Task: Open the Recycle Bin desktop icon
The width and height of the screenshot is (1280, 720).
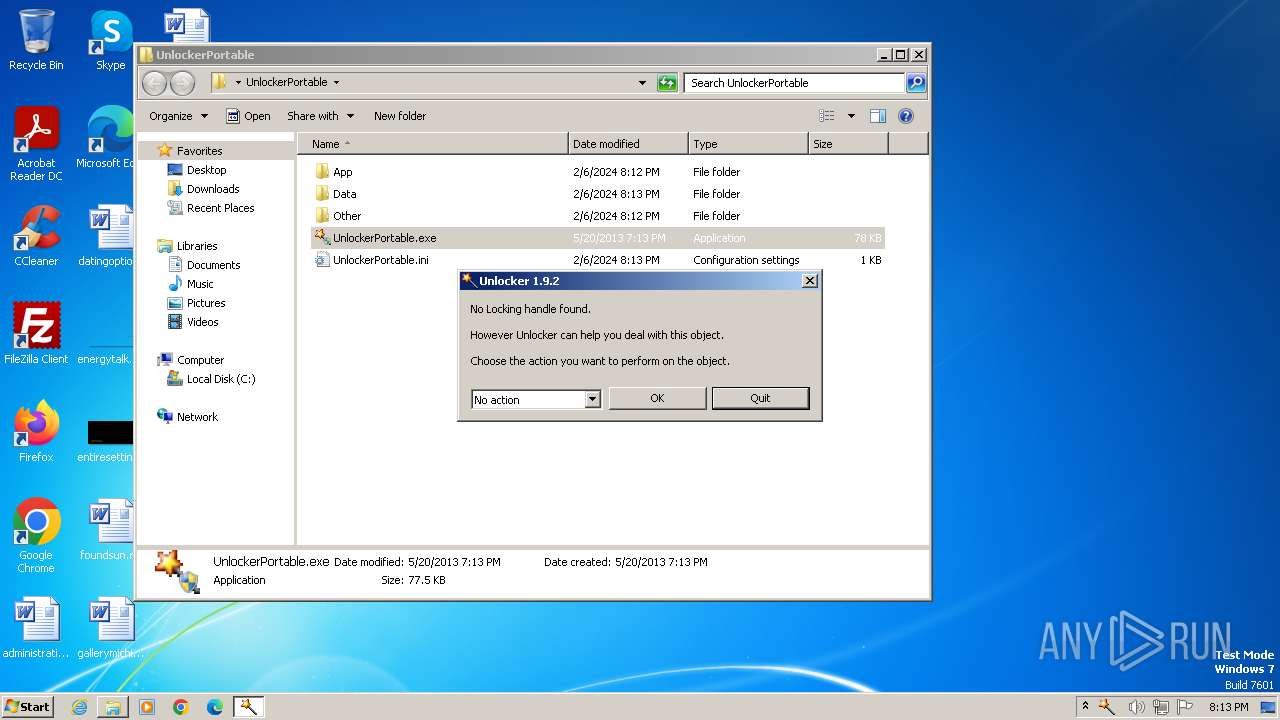Action: click(36, 41)
